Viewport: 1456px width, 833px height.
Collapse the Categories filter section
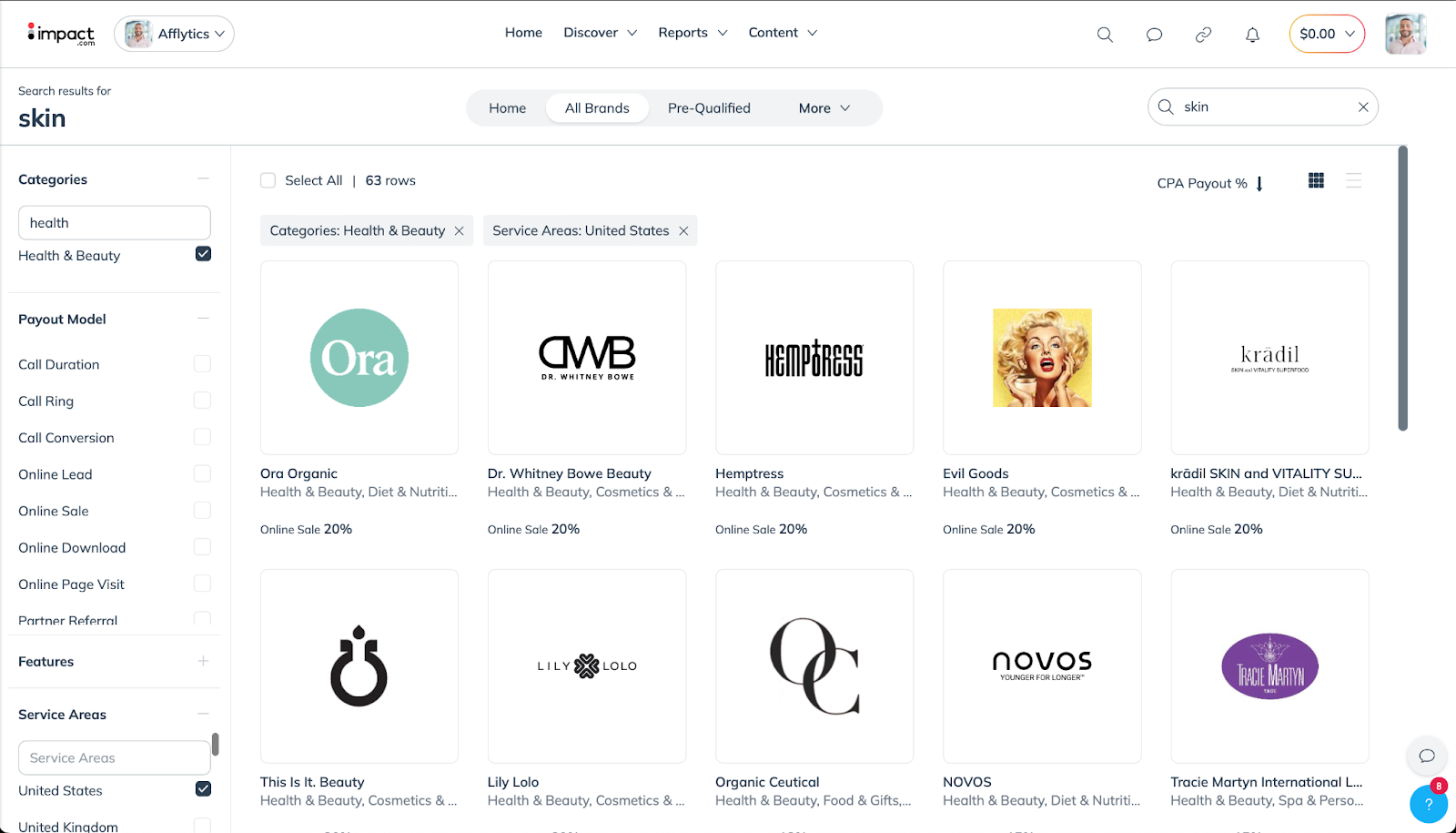pyautogui.click(x=203, y=179)
